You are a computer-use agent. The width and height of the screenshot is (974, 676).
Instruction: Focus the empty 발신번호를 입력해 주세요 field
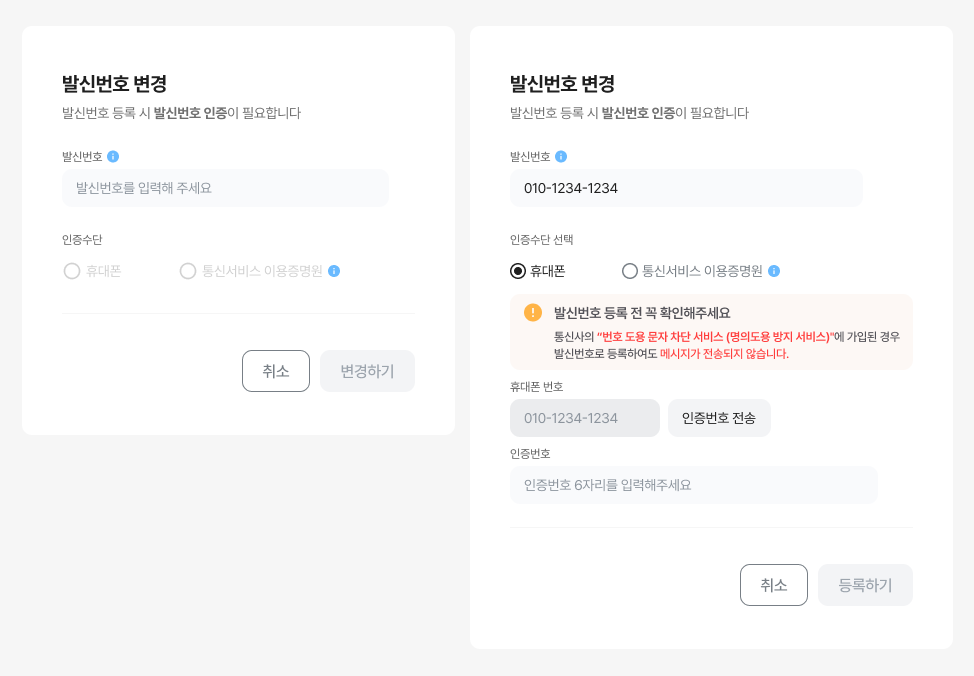click(225, 188)
